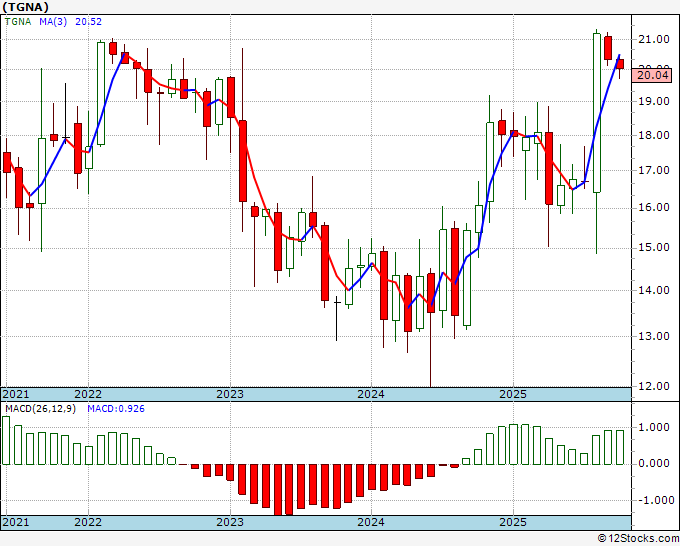Select the green TGNA legend label
680x546 pixels.
(18, 21)
